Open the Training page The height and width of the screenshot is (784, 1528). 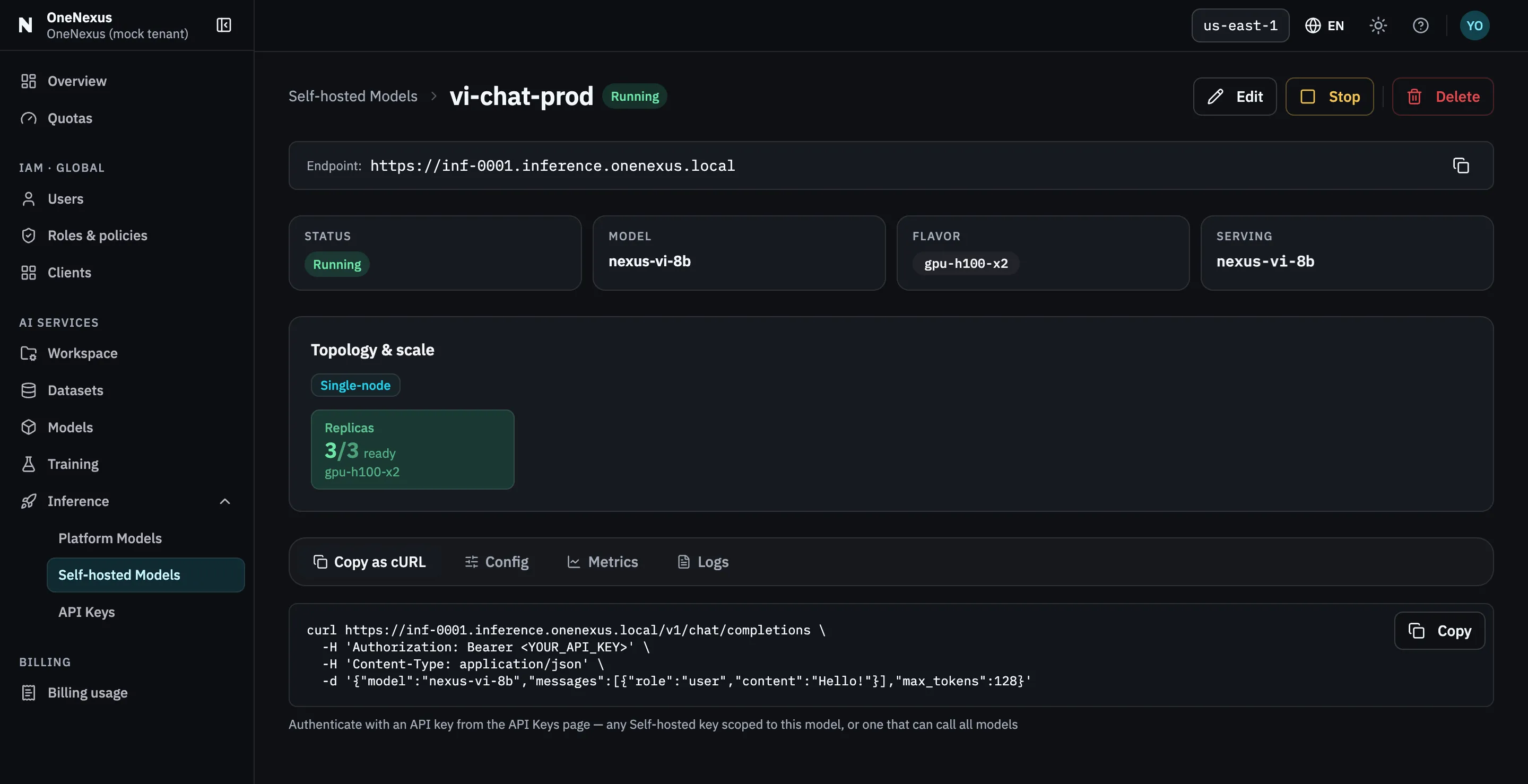click(127, 464)
